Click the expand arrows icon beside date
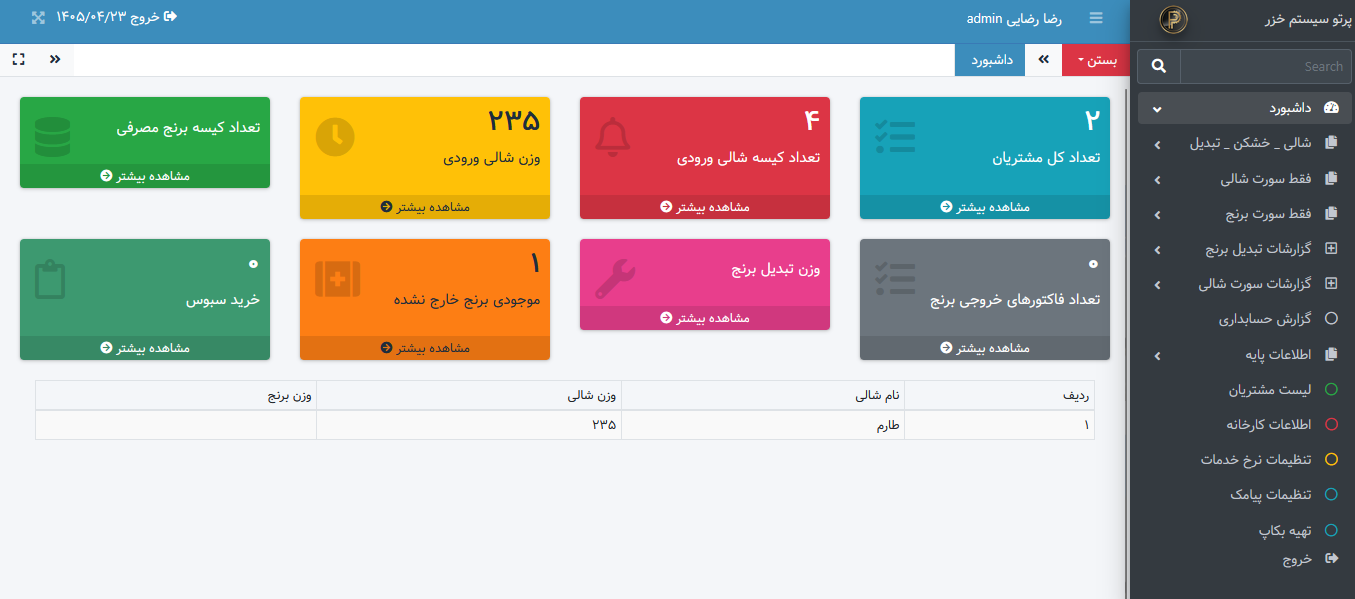The height and width of the screenshot is (599, 1355). tap(38, 17)
